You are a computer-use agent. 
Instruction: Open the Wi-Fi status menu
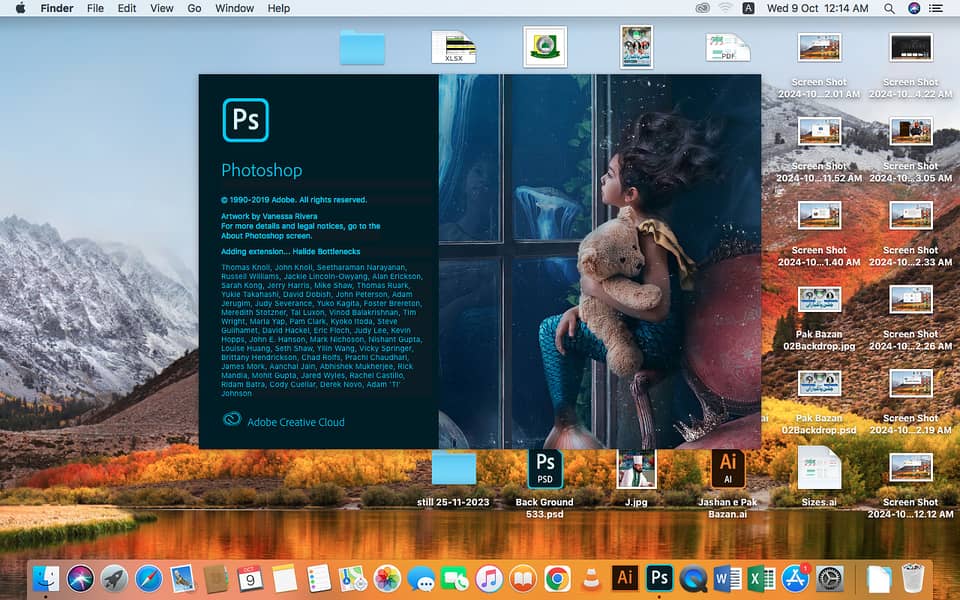click(x=725, y=8)
